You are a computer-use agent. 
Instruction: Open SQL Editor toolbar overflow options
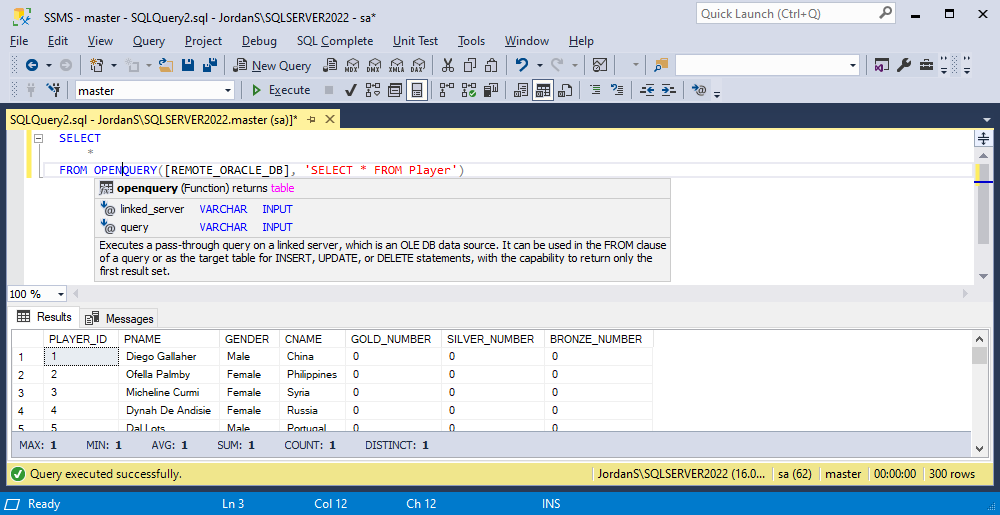[x=717, y=94]
